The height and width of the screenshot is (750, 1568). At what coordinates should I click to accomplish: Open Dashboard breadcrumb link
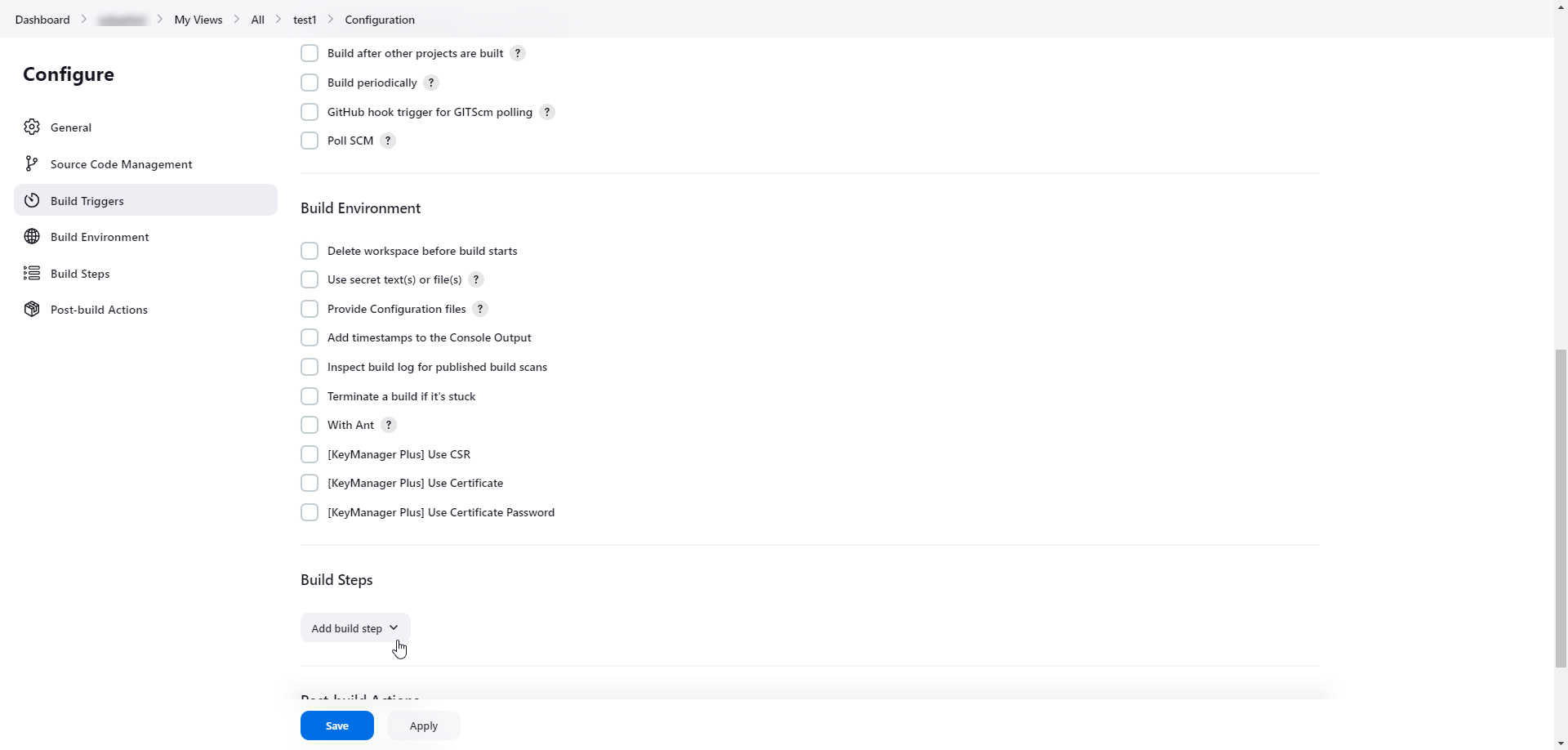click(x=42, y=20)
